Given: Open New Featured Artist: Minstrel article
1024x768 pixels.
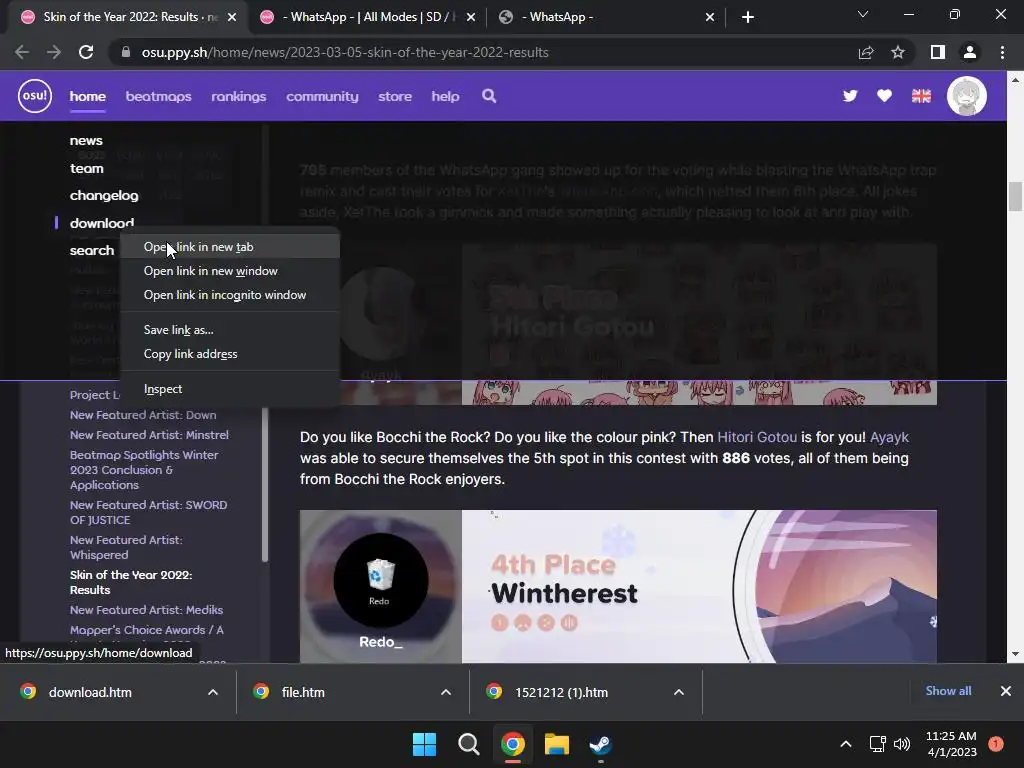Looking at the screenshot, I should tap(150, 435).
